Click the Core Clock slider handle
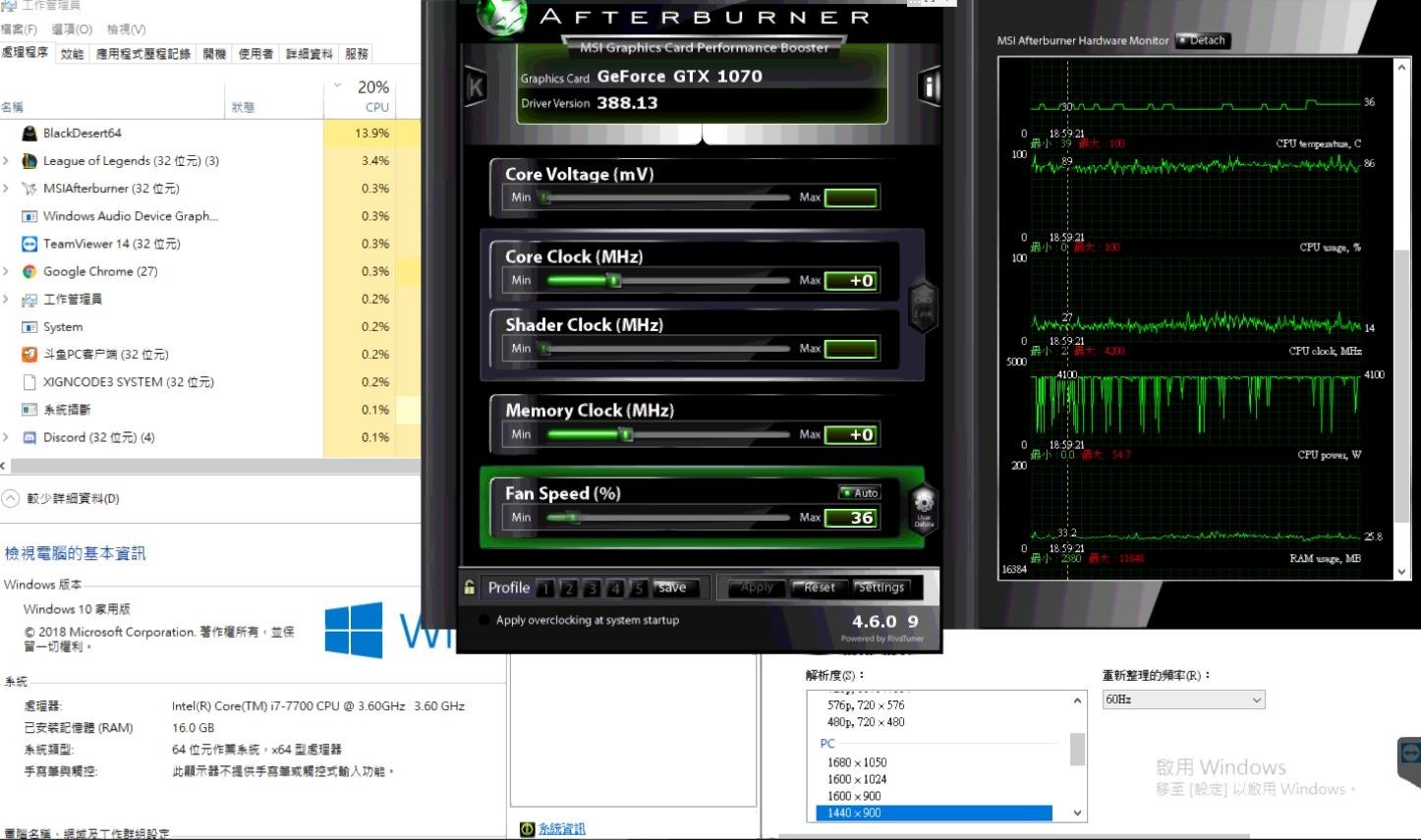The width and height of the screenshot is (1421, 840). point(614,281)
